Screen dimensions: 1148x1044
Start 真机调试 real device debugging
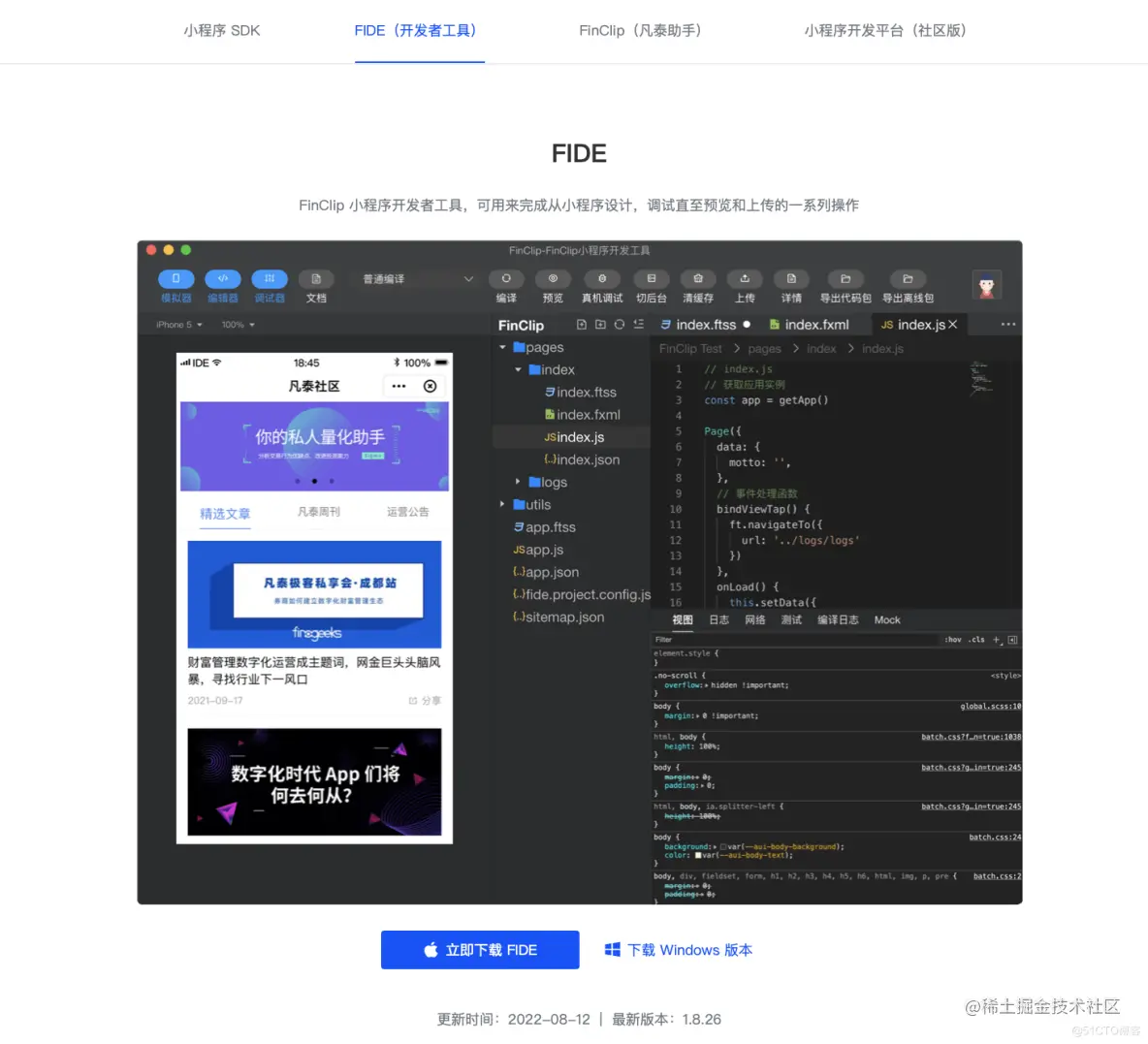(602, 279)
